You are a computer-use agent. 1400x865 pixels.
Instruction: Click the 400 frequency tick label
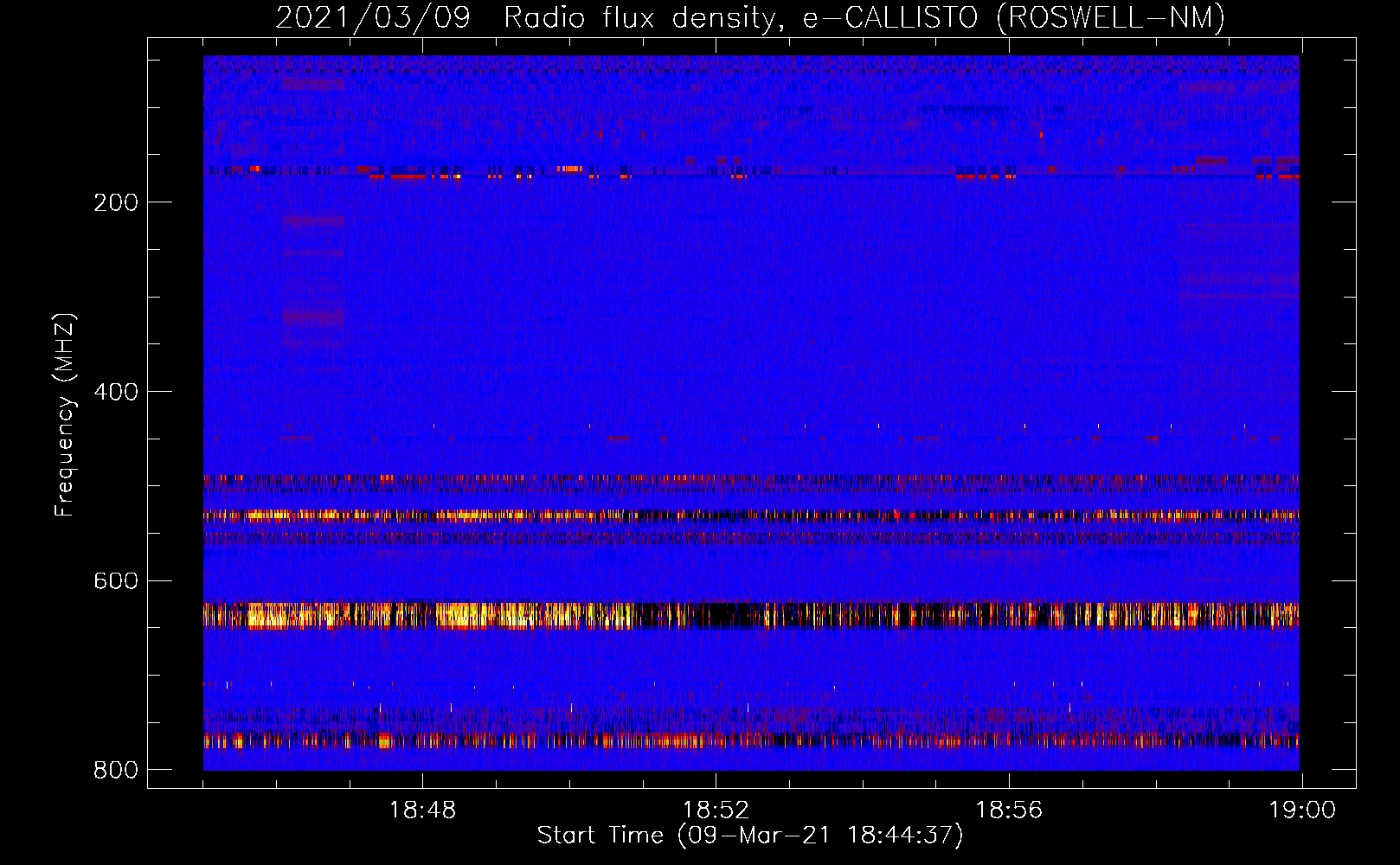point(116,392)
